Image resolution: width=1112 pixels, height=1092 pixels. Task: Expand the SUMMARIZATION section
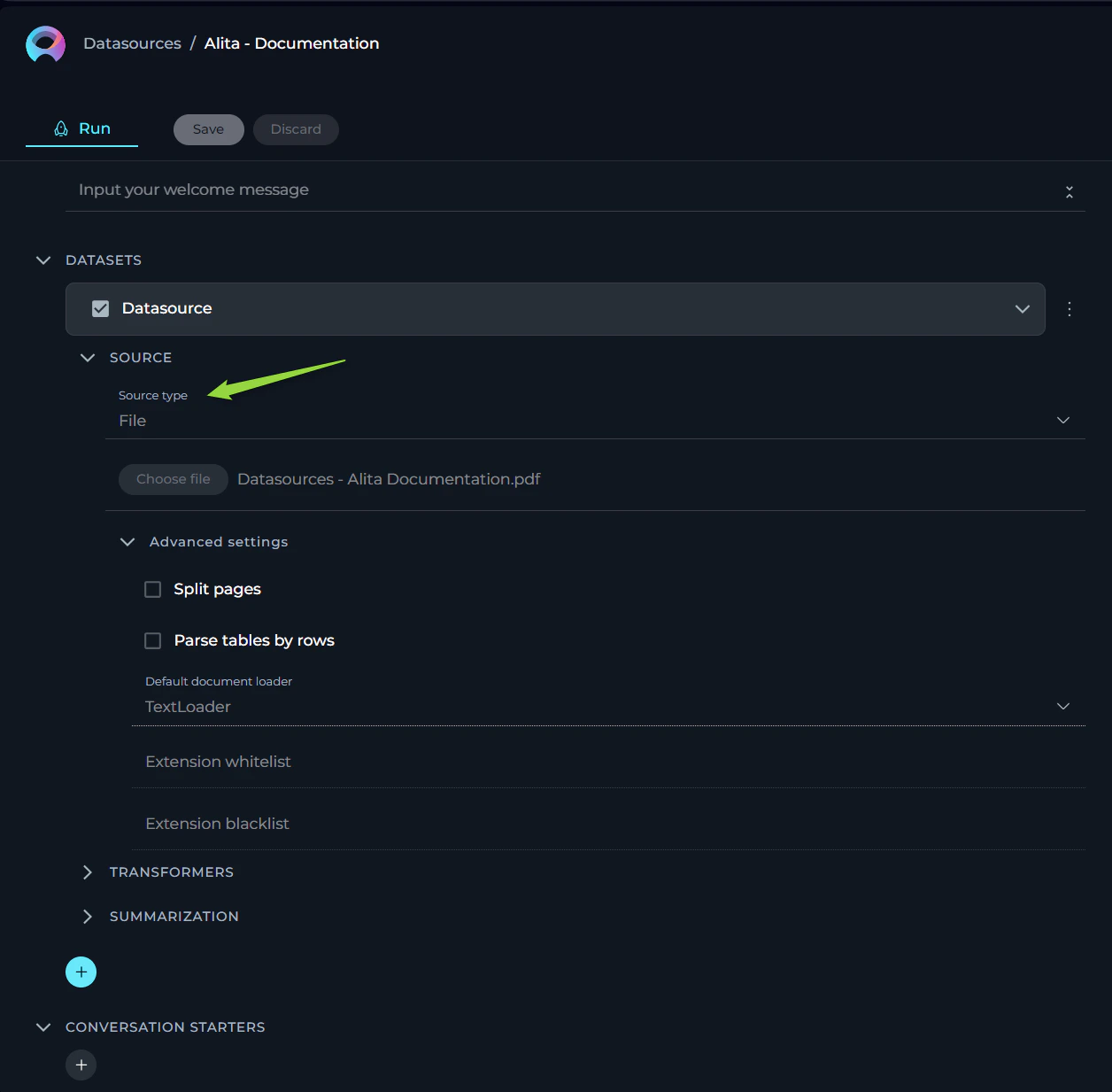tap(87, 917)
